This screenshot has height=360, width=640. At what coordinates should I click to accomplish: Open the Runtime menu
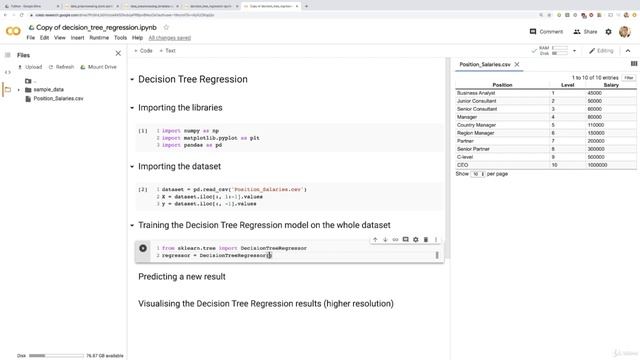[x=99, y=38]
